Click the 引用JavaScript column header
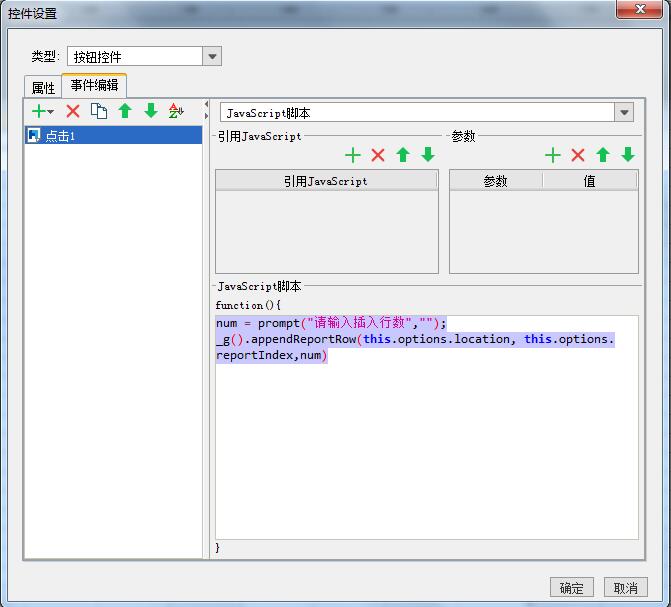This screenshot has width=671, height=607. (x=326, y=181)
